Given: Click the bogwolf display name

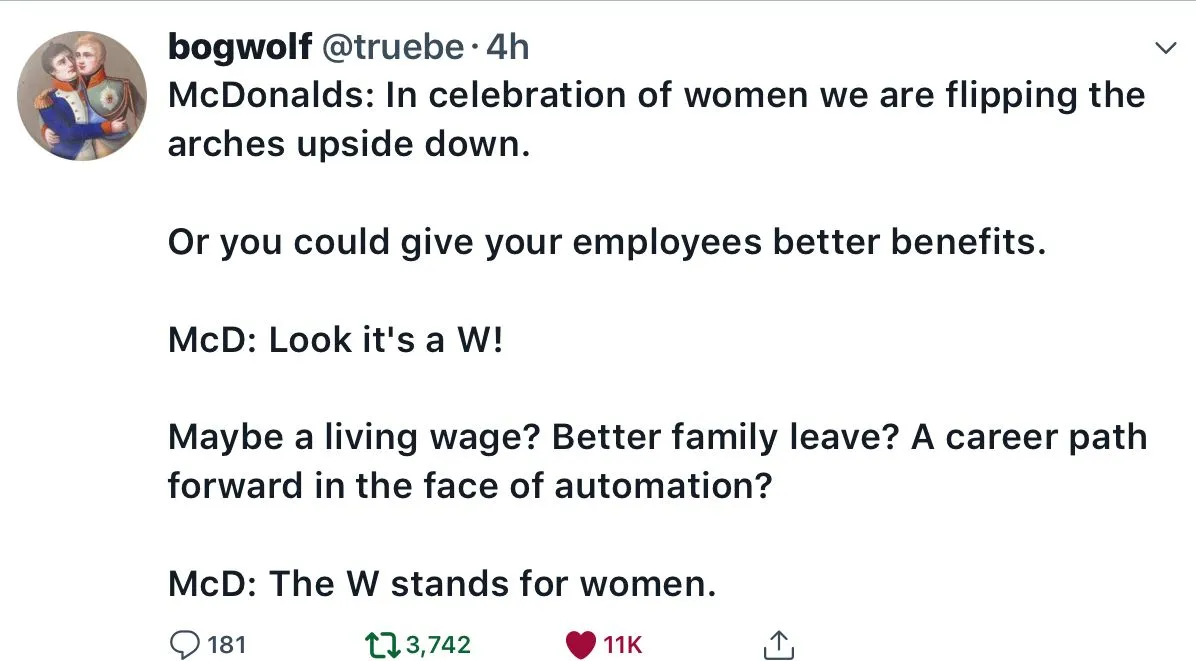Looking at the screenshot, I should [240, 46].
